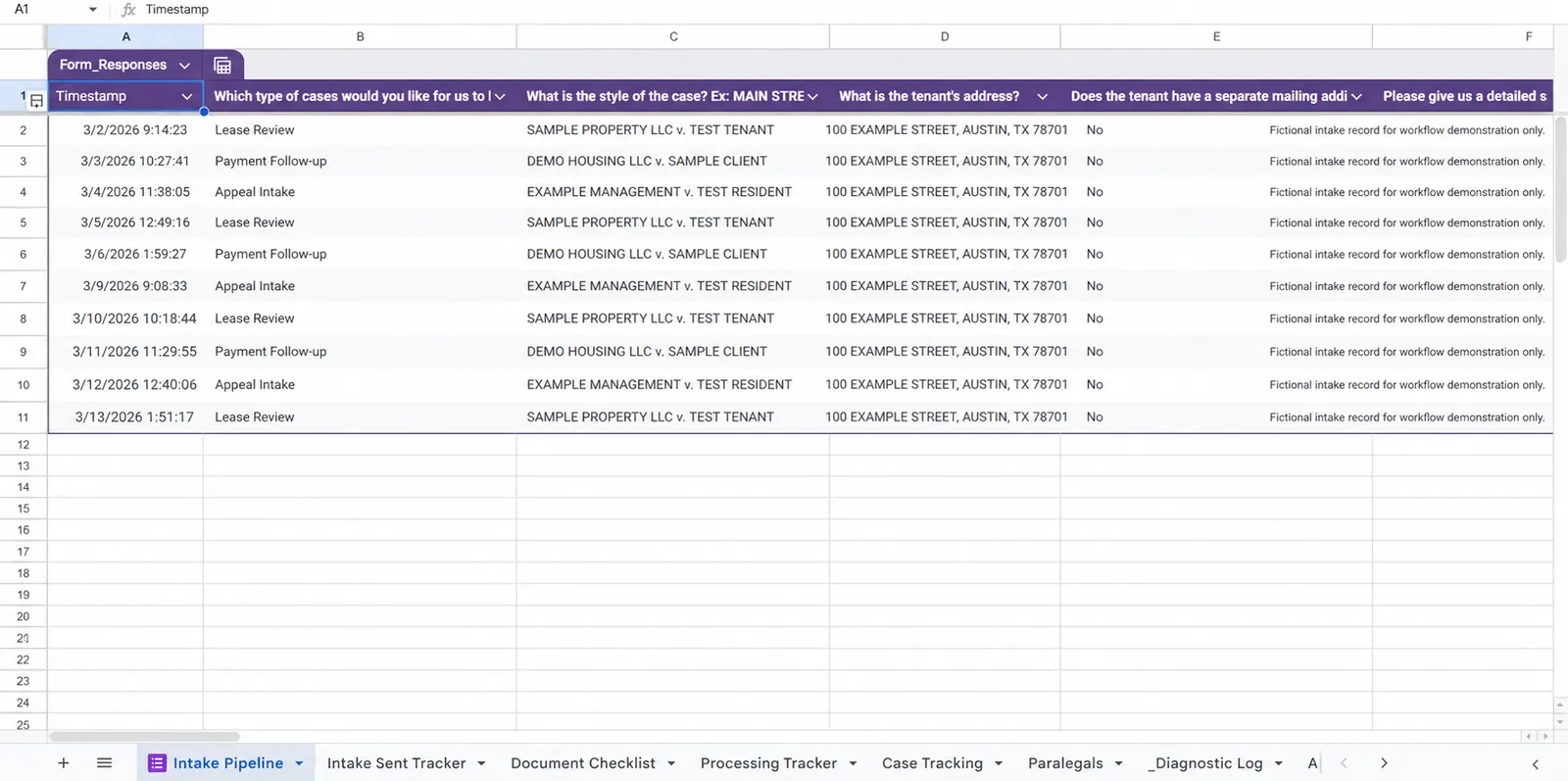Select the cell 3/2/2026 9:14:23
Screen dimensions: 1568x781
tap(125, 130)
